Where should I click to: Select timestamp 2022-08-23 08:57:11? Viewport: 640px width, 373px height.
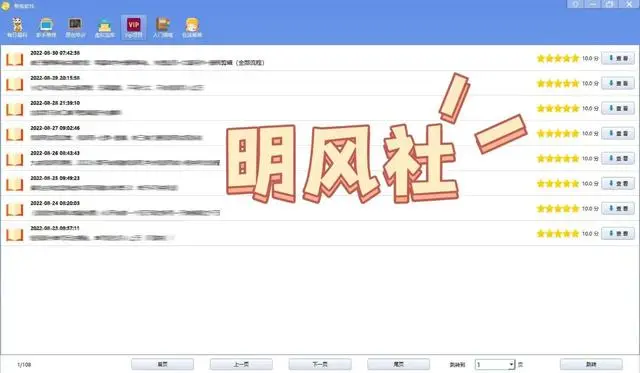(x=55, y=228)
